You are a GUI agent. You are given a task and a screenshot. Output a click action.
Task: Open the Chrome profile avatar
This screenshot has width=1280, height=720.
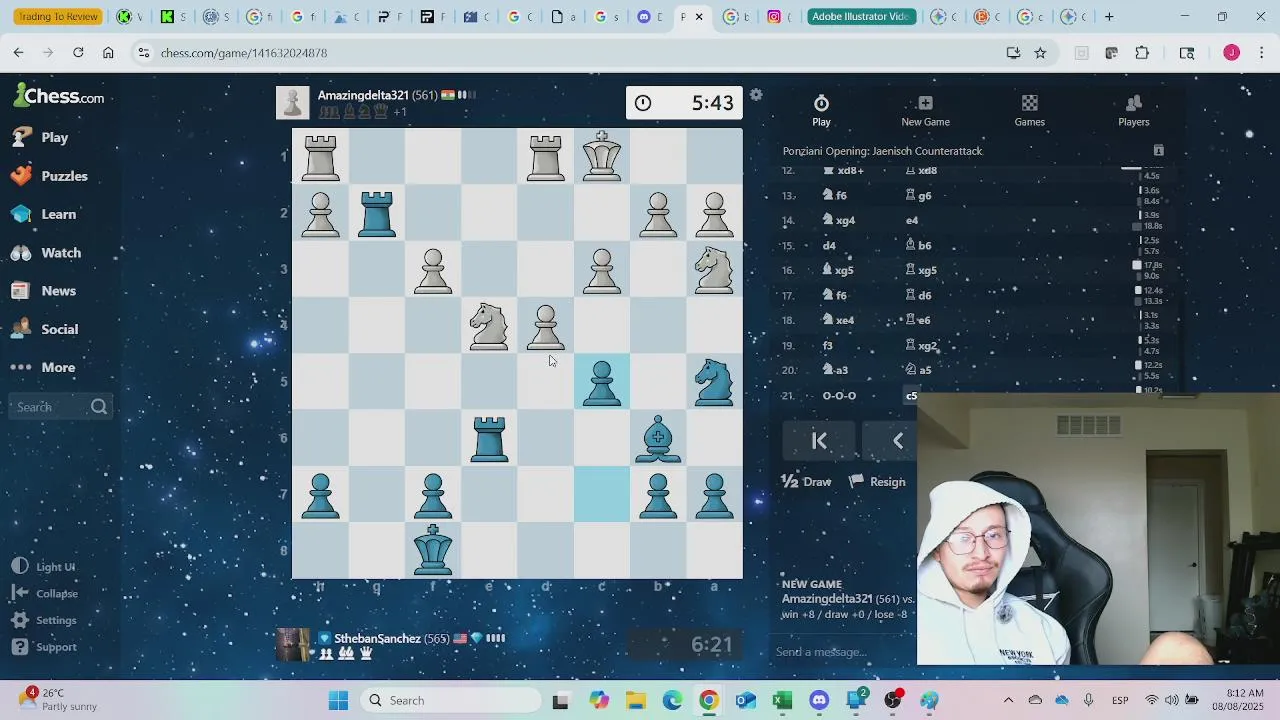(1231, 52)
